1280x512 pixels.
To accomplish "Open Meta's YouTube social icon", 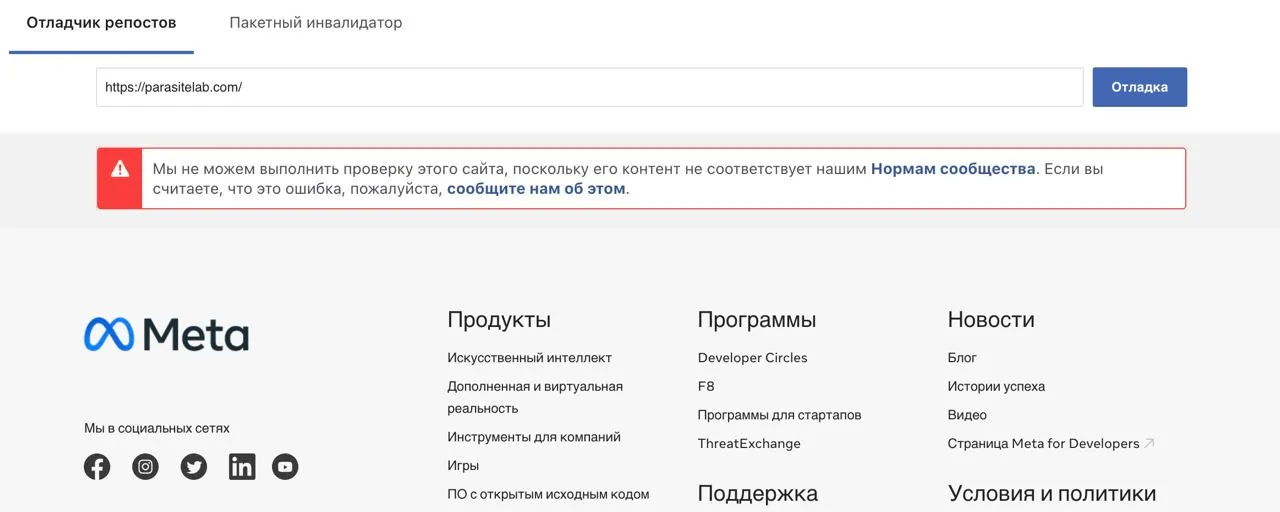I will click(285, 466).
